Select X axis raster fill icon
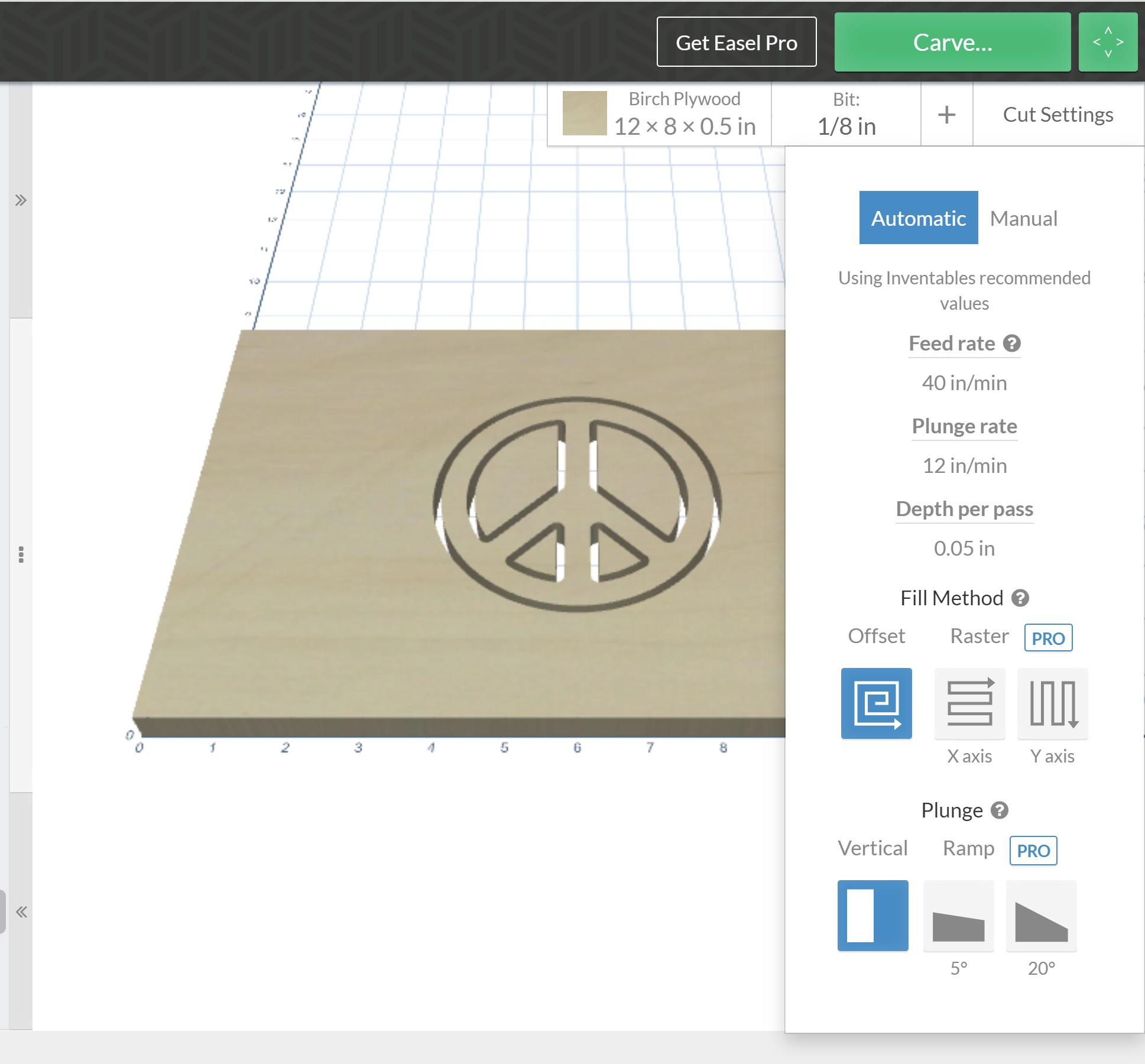The width and height of the screenshot is (1145, 1064). pos(969,703)
